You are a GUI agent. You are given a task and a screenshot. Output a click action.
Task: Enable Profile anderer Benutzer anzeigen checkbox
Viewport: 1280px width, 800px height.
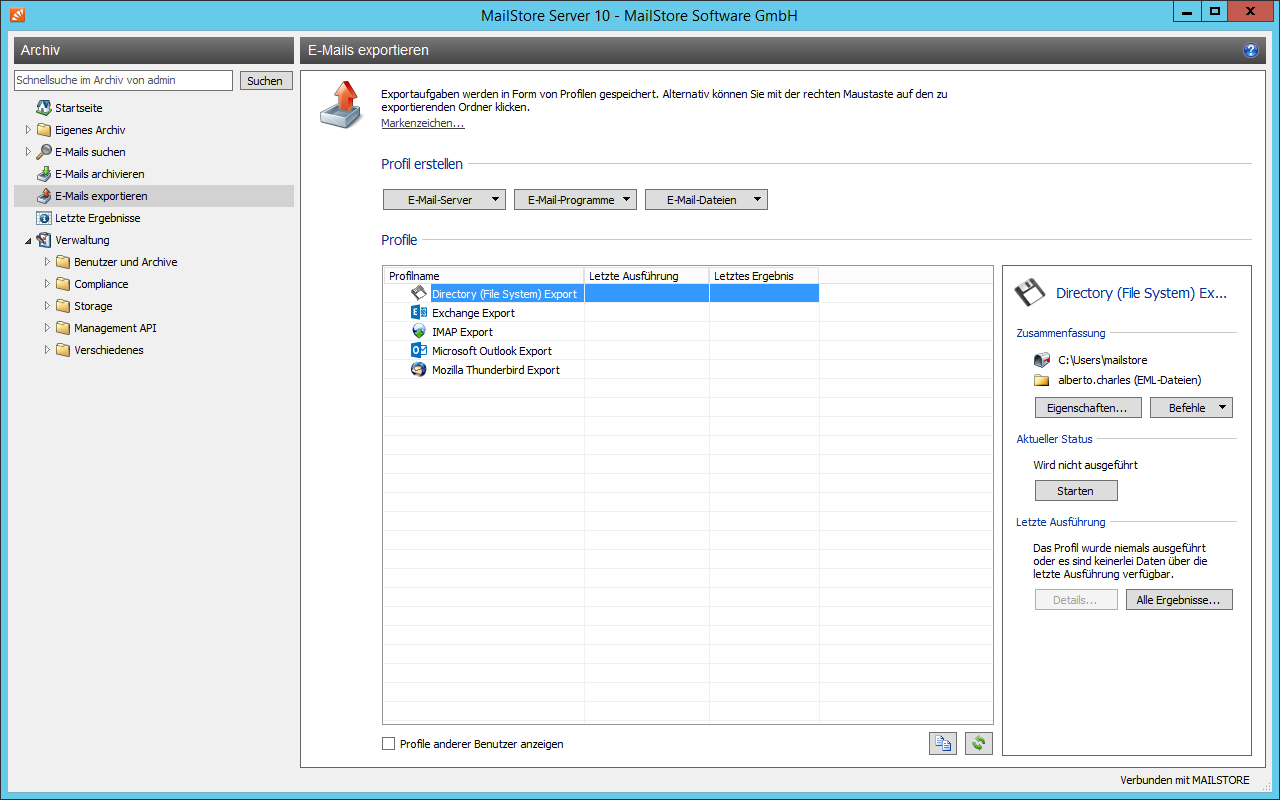tap(389, 744)
